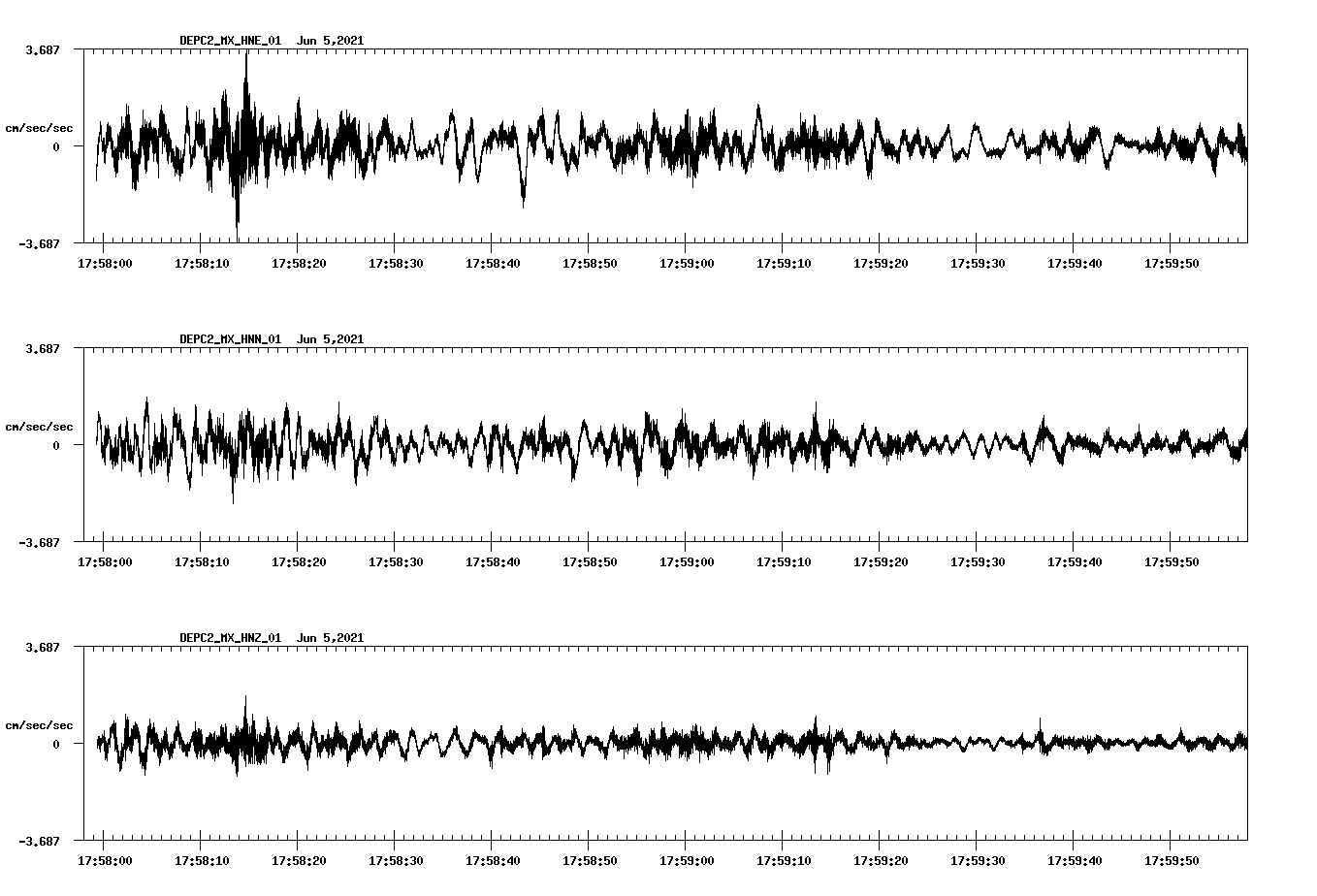Select 17:59:50 tick label under HNN plot
1317x896 pixels.
pos(1172,561)
